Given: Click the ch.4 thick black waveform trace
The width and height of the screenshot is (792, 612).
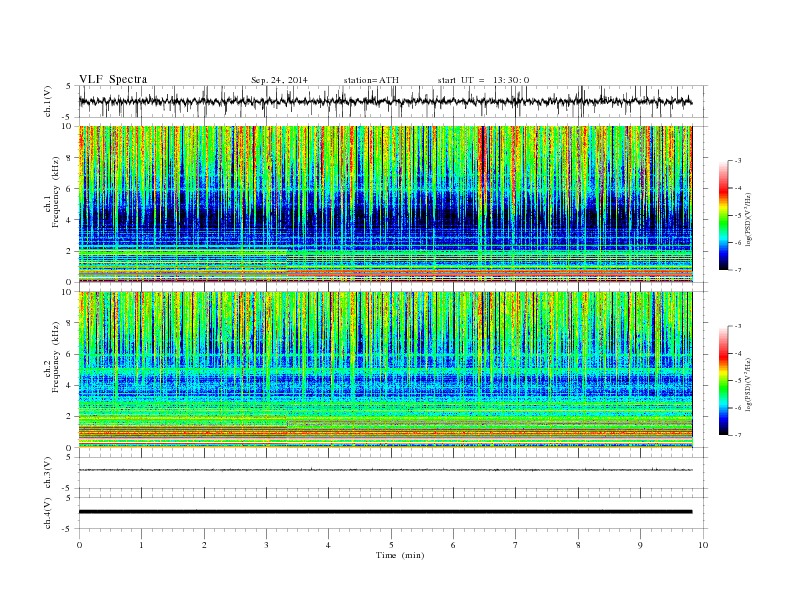Looking at the screenshot, I should click(386, 512).
